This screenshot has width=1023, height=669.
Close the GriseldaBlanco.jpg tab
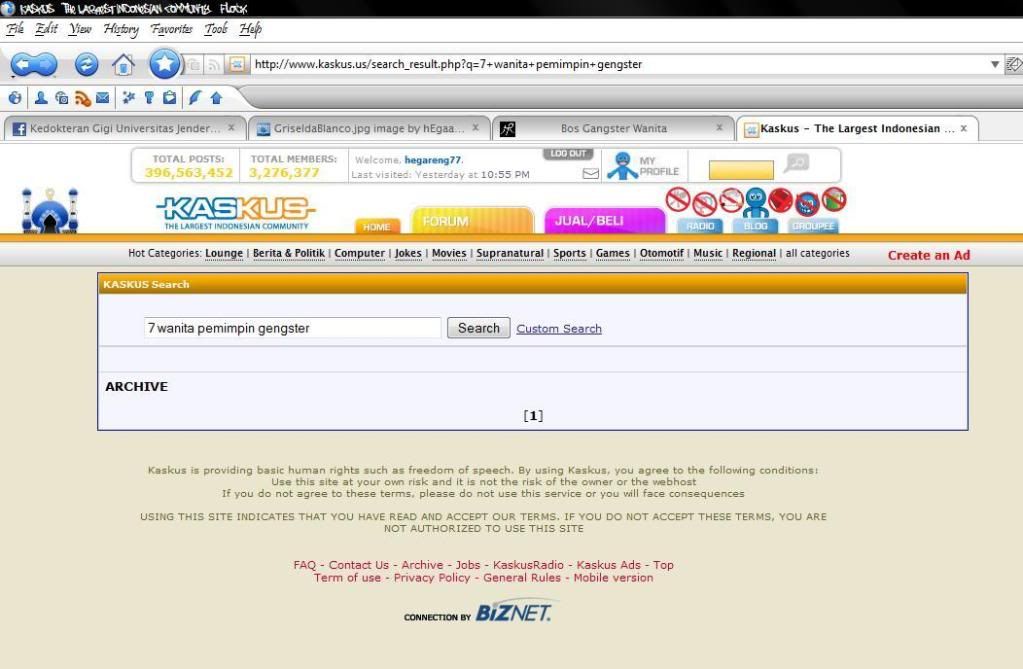(x=476, y=128)
